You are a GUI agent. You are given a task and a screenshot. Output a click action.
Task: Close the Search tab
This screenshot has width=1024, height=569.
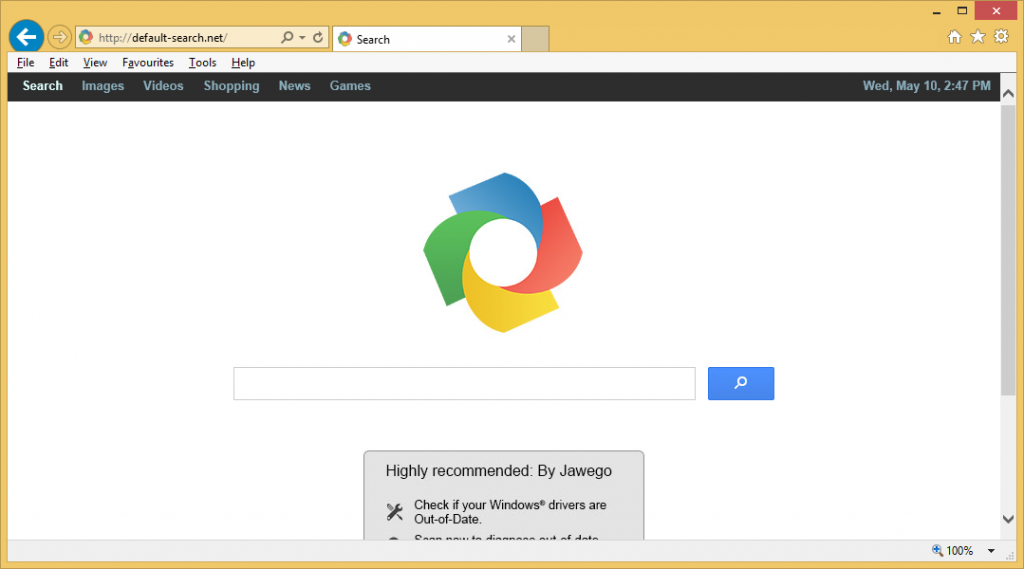pyautogui.click(x=511, y=39)
